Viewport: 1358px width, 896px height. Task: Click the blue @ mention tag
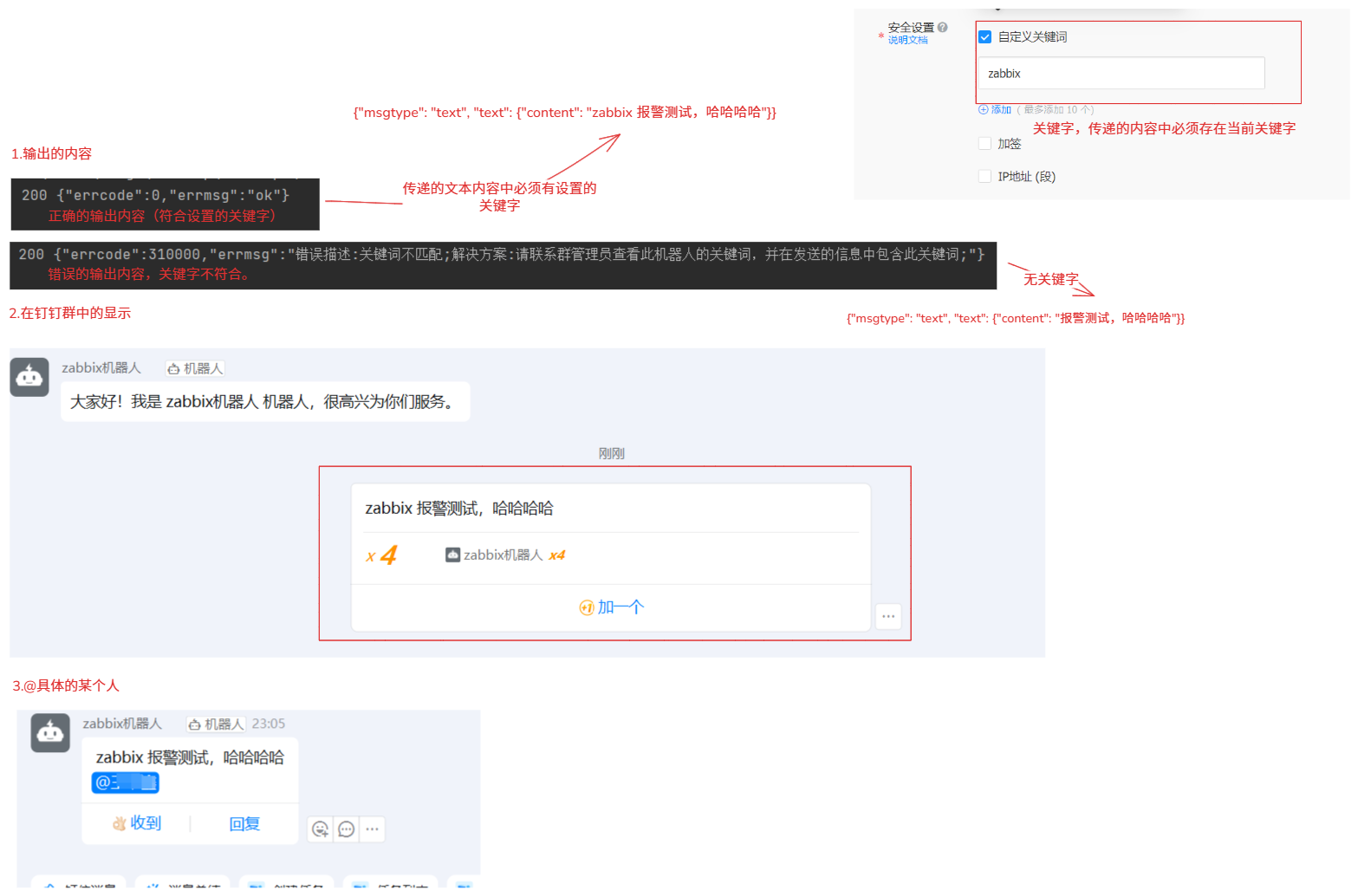coord(126,782)
